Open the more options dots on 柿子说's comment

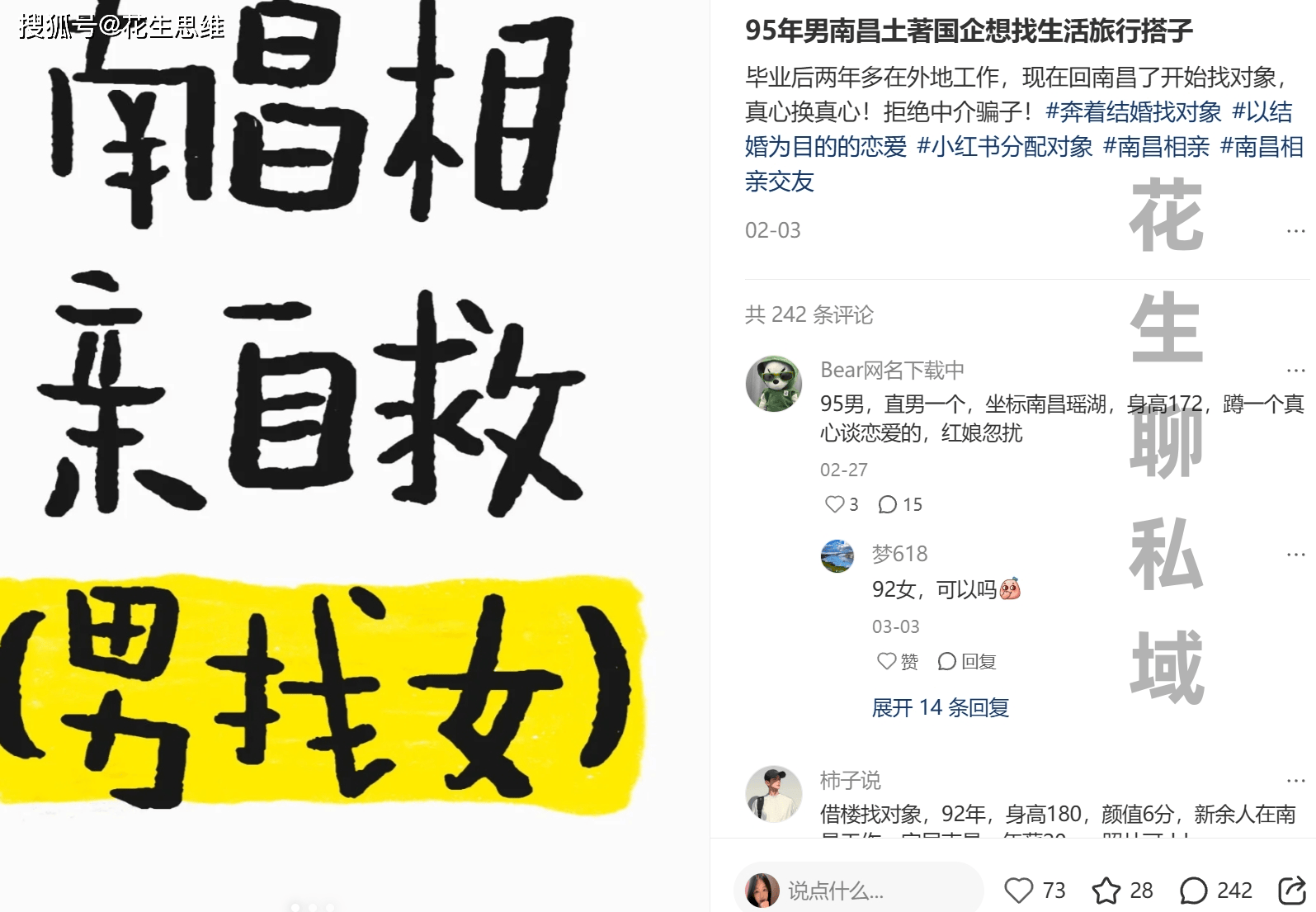coord(1295,780)
